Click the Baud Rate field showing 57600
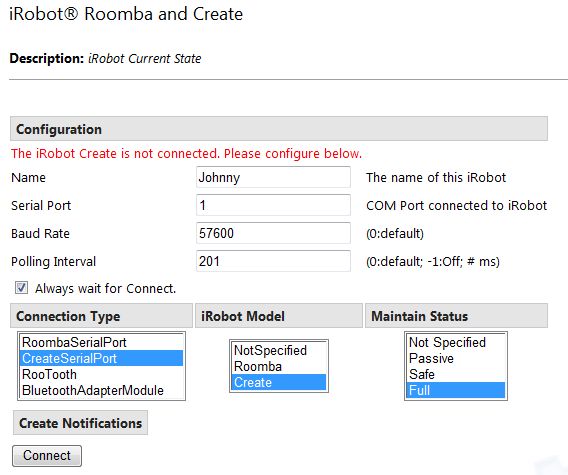The width and height of the screenshot is (568, 475). coord(273,233)
